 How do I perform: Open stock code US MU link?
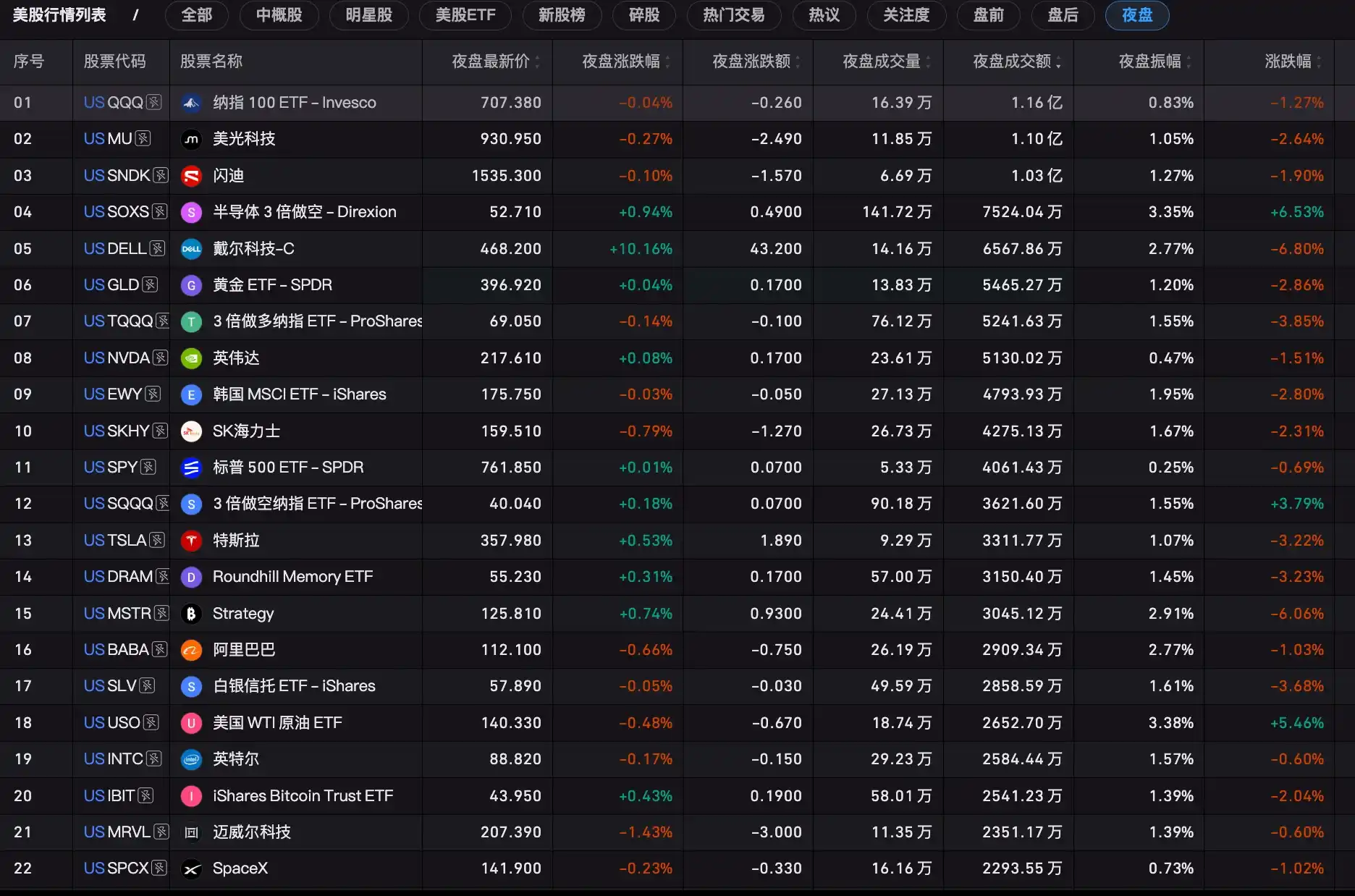[108, 139]
